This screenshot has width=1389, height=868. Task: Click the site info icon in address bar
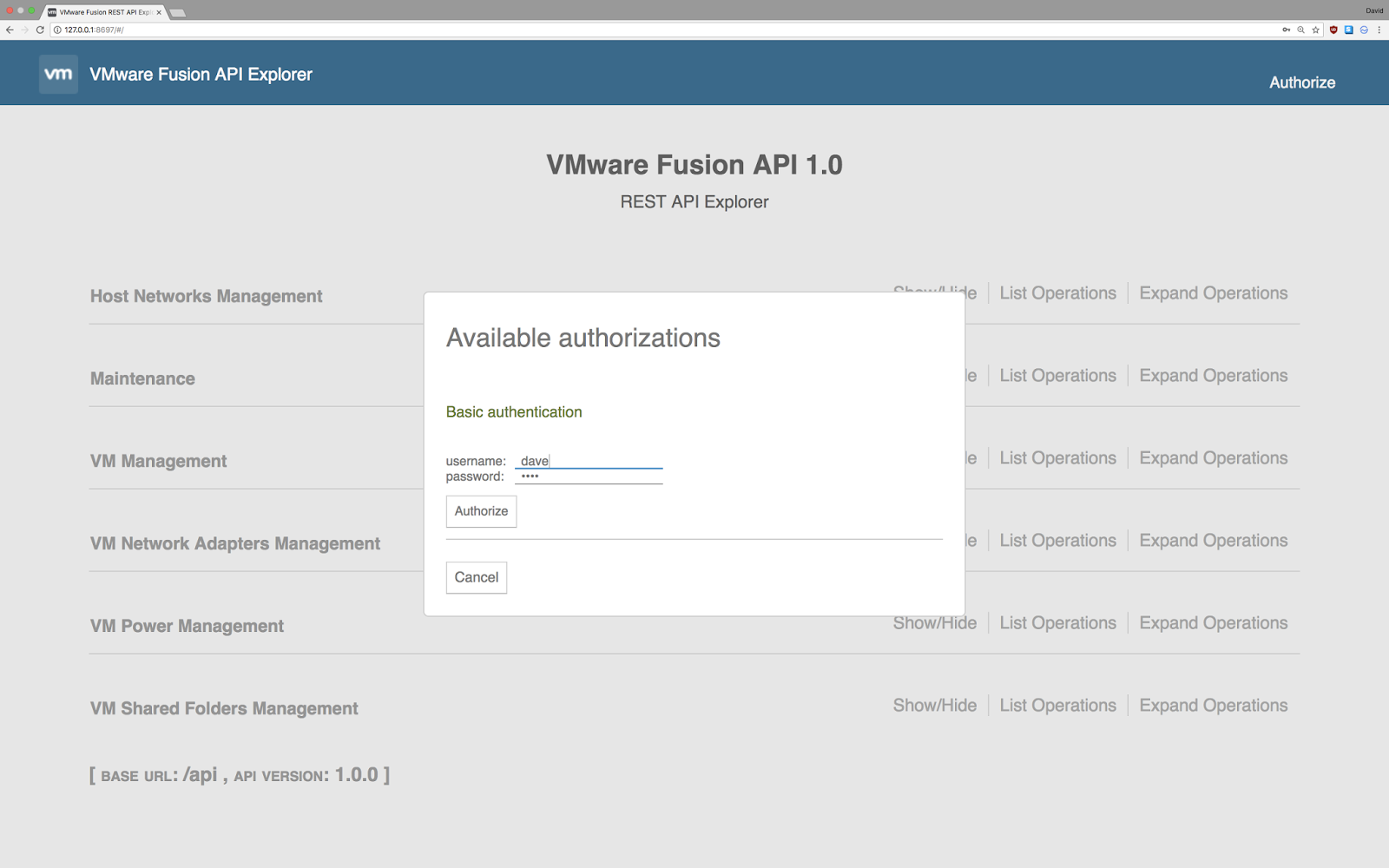click(x=58, y=30)
